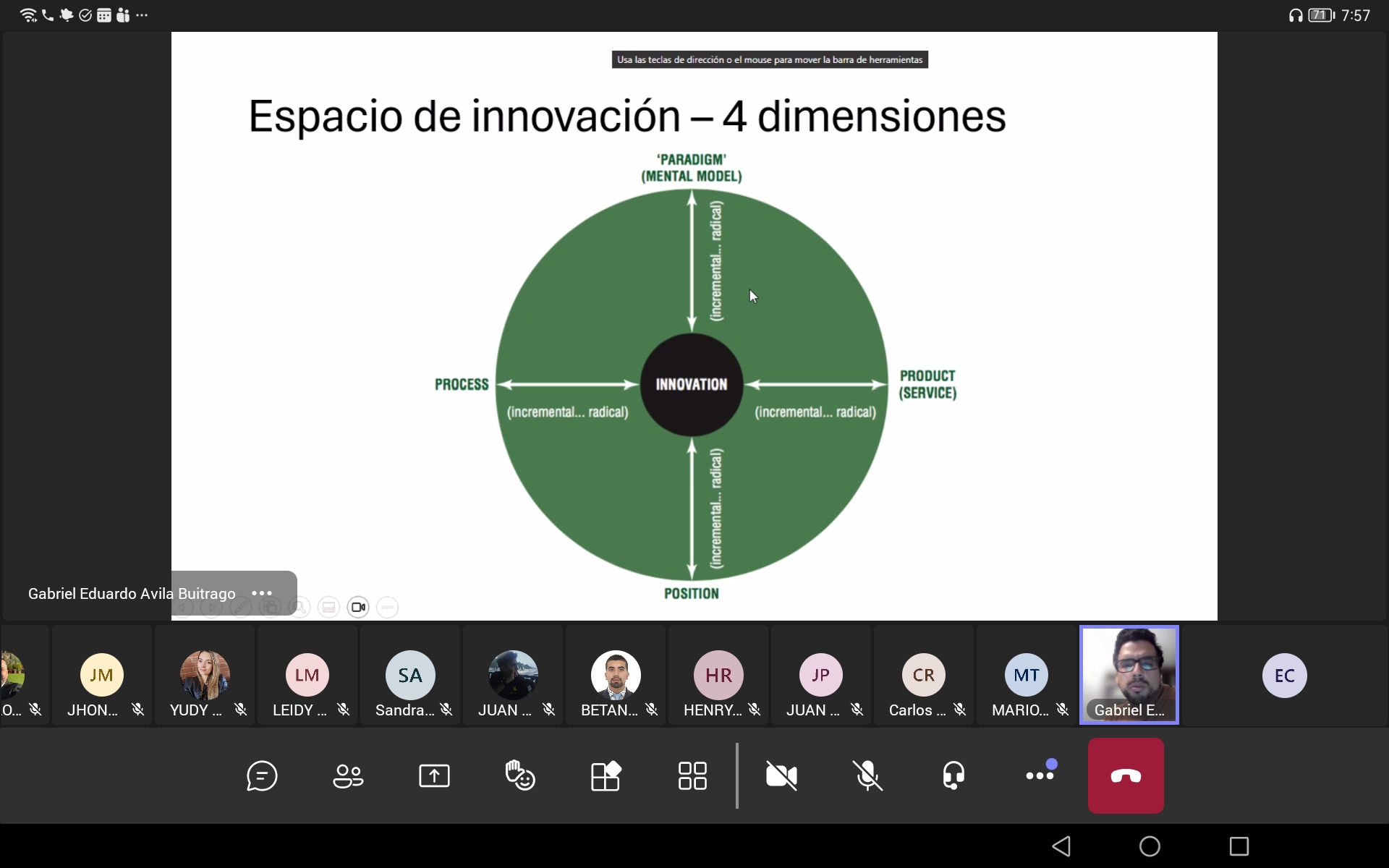This screenshot has height=868, width=1389.
Task: Open more actions menu in toolbar
Action: 1040,776
